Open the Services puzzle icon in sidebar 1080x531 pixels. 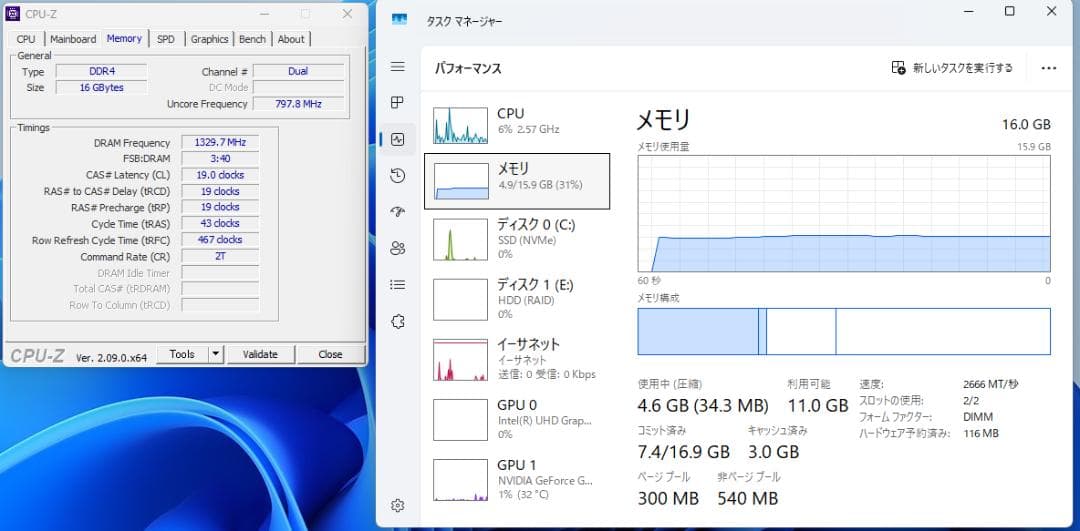[397, 322]
